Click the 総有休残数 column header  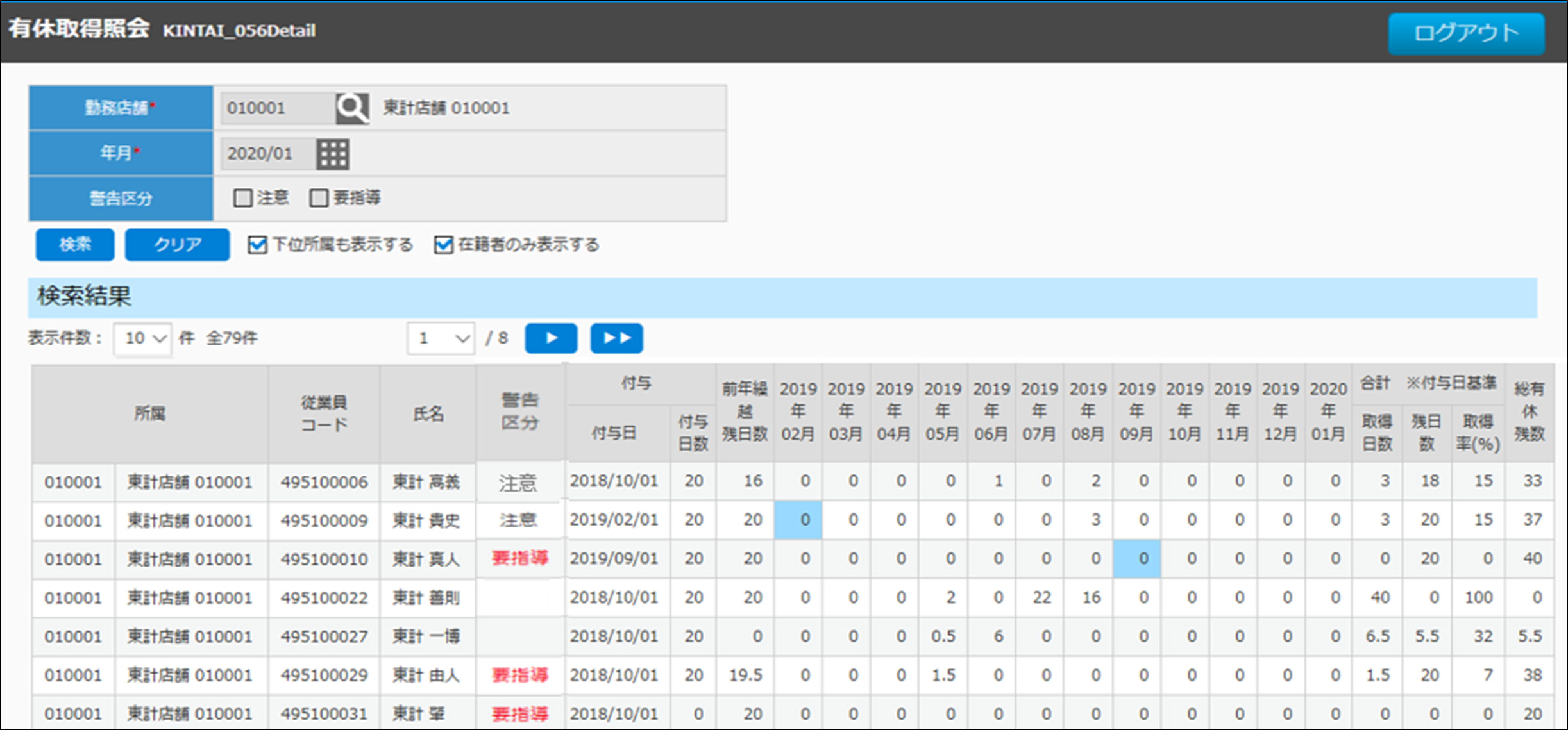[x=1530, y=411]
